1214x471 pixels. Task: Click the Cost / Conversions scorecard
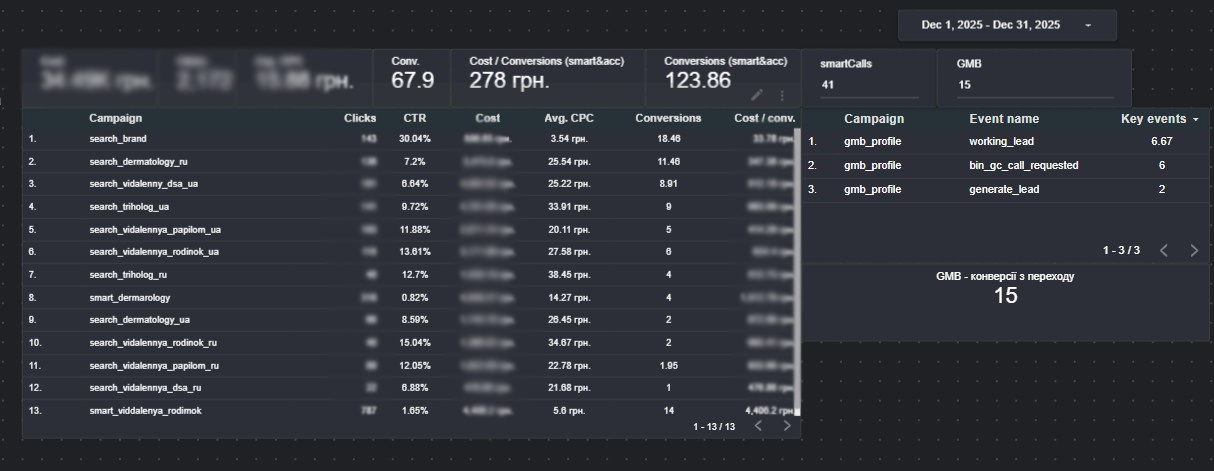pyautogui.click(x=547, y=78)
